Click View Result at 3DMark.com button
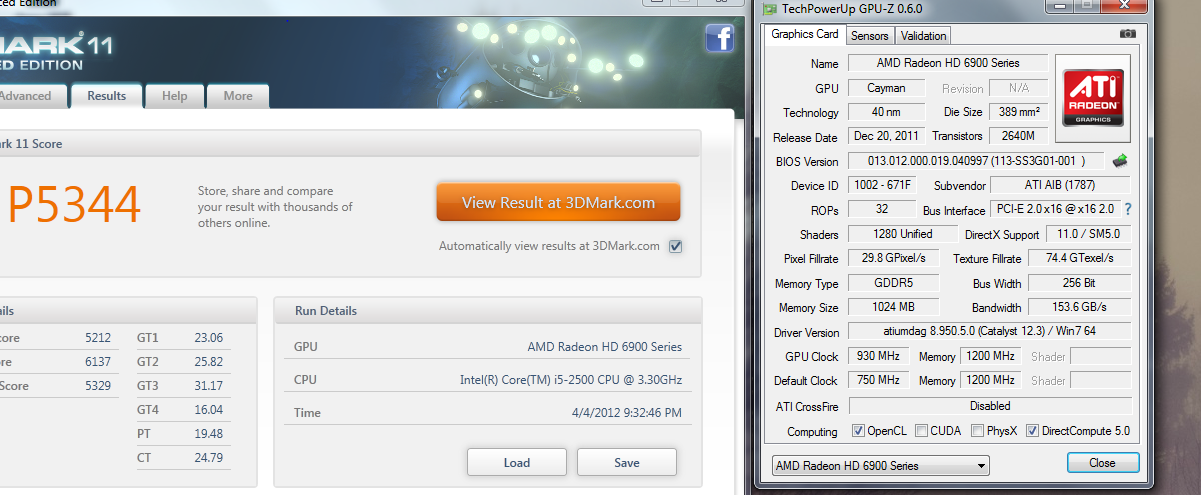The height and width of the screenshot is (495, 1201). tap(558, 202)
